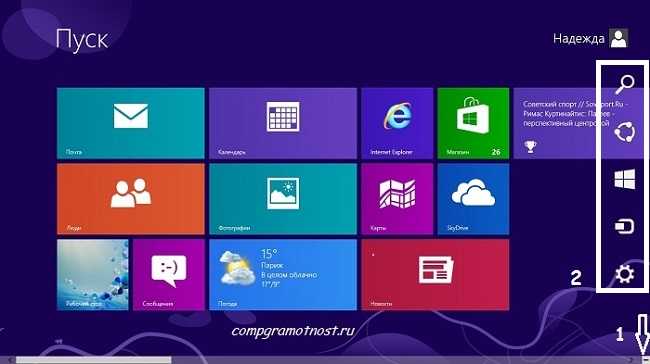
Task: Open the Share charm icon
Action: [x=625, y=133]
